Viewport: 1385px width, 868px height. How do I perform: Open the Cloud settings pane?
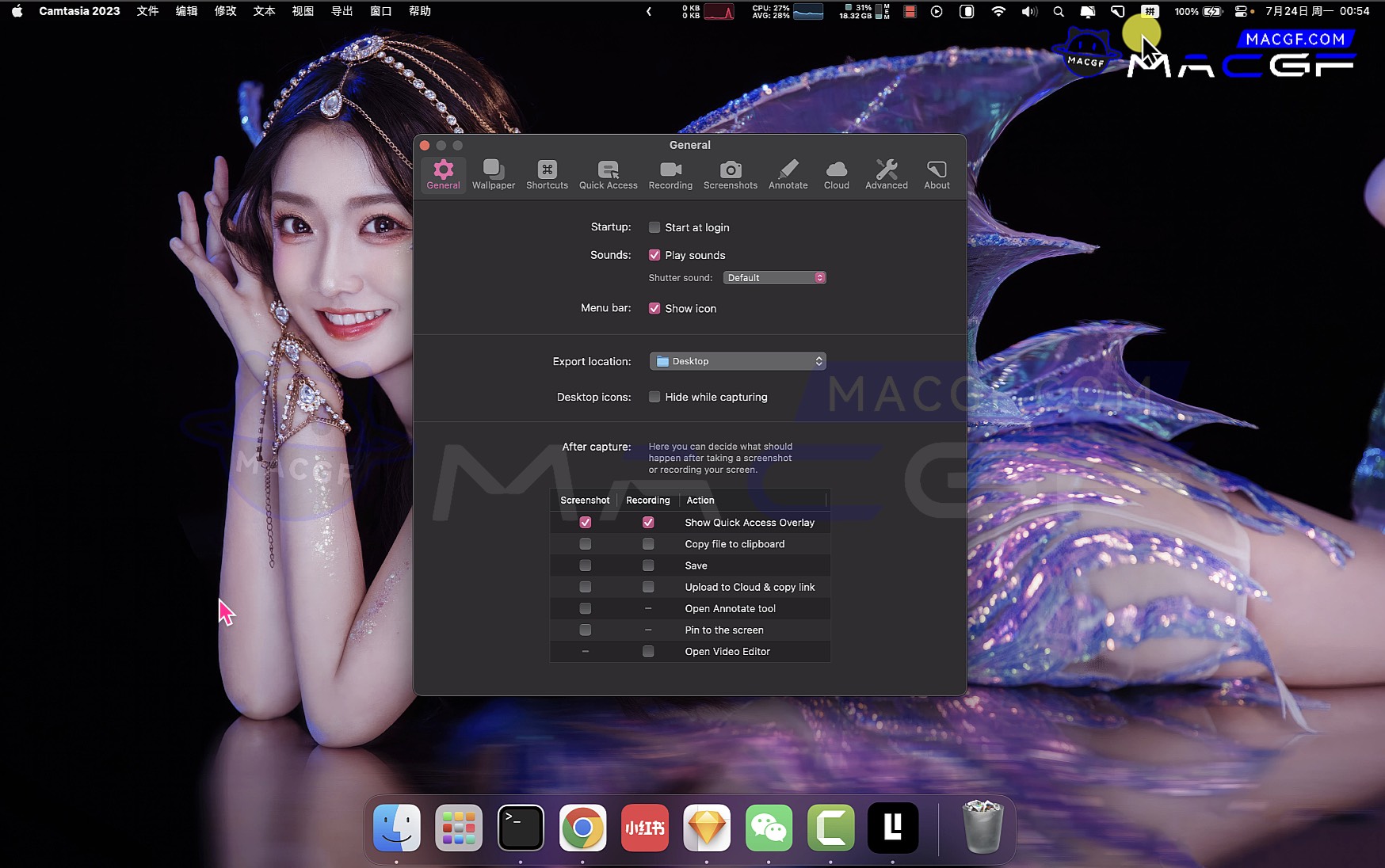click(x=836, y=174)
